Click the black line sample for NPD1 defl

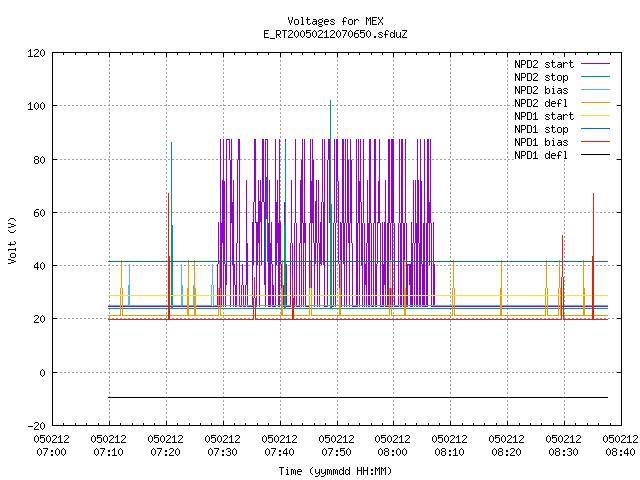coord(596,155)
